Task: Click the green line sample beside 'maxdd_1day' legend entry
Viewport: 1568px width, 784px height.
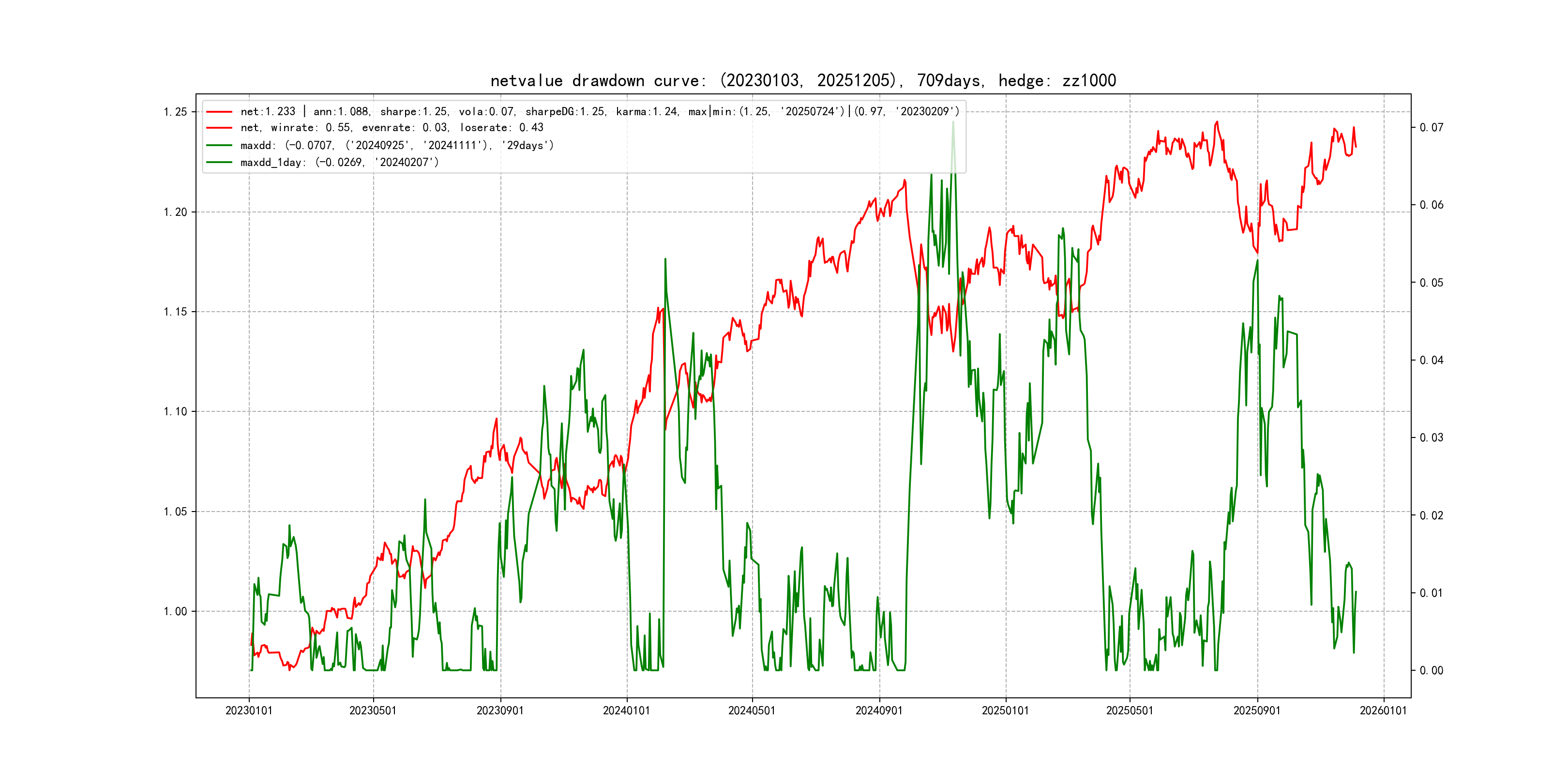Action: tap(219, 163)
